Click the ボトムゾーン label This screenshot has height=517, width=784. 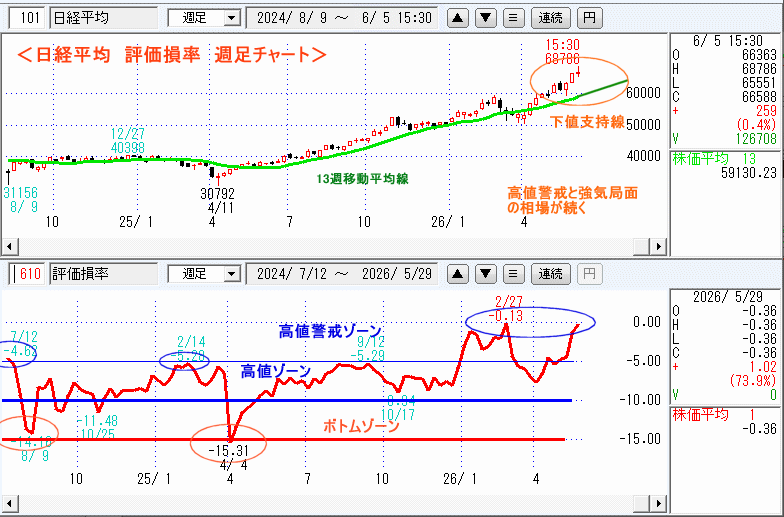361,426
